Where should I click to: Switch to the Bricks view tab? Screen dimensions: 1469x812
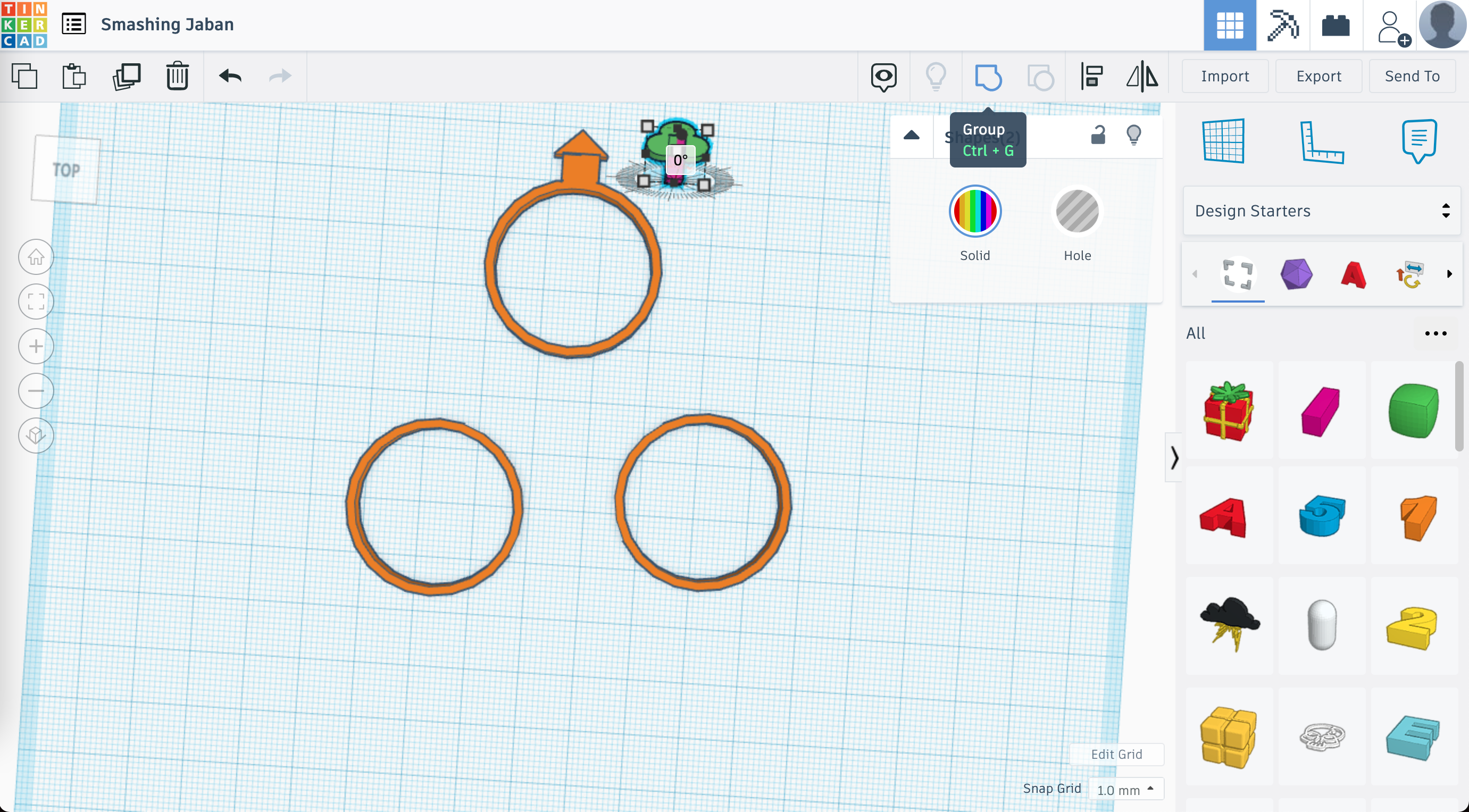pyautogui.click(x=1336, y=26)
